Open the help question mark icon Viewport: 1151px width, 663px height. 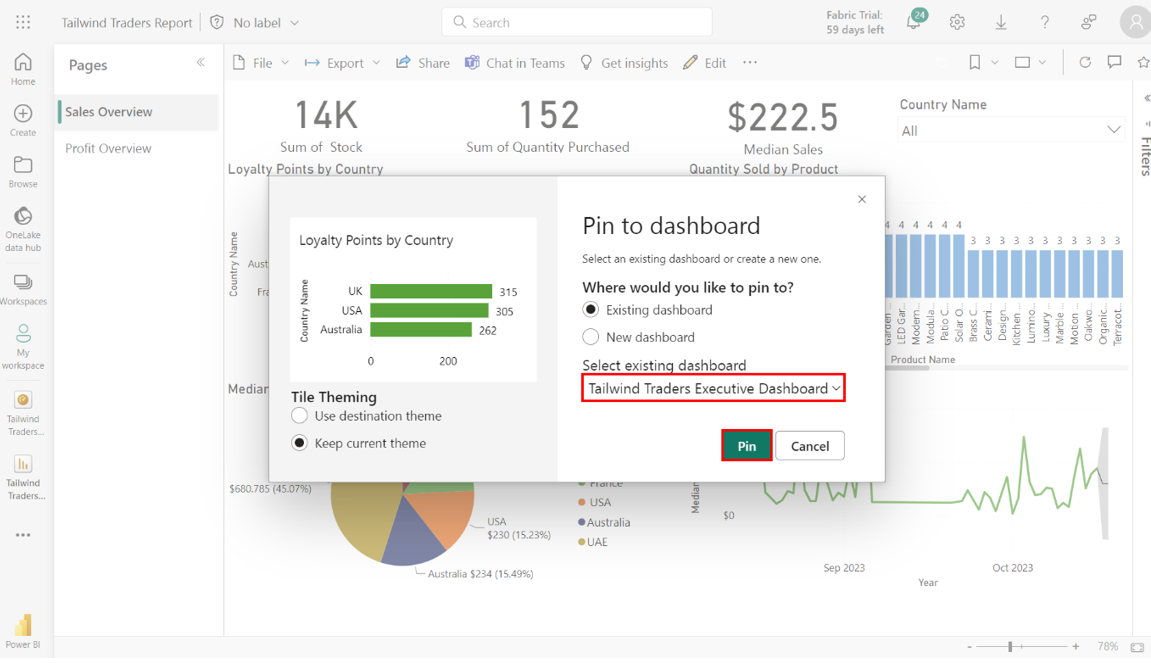click(x=1045, y=22)
